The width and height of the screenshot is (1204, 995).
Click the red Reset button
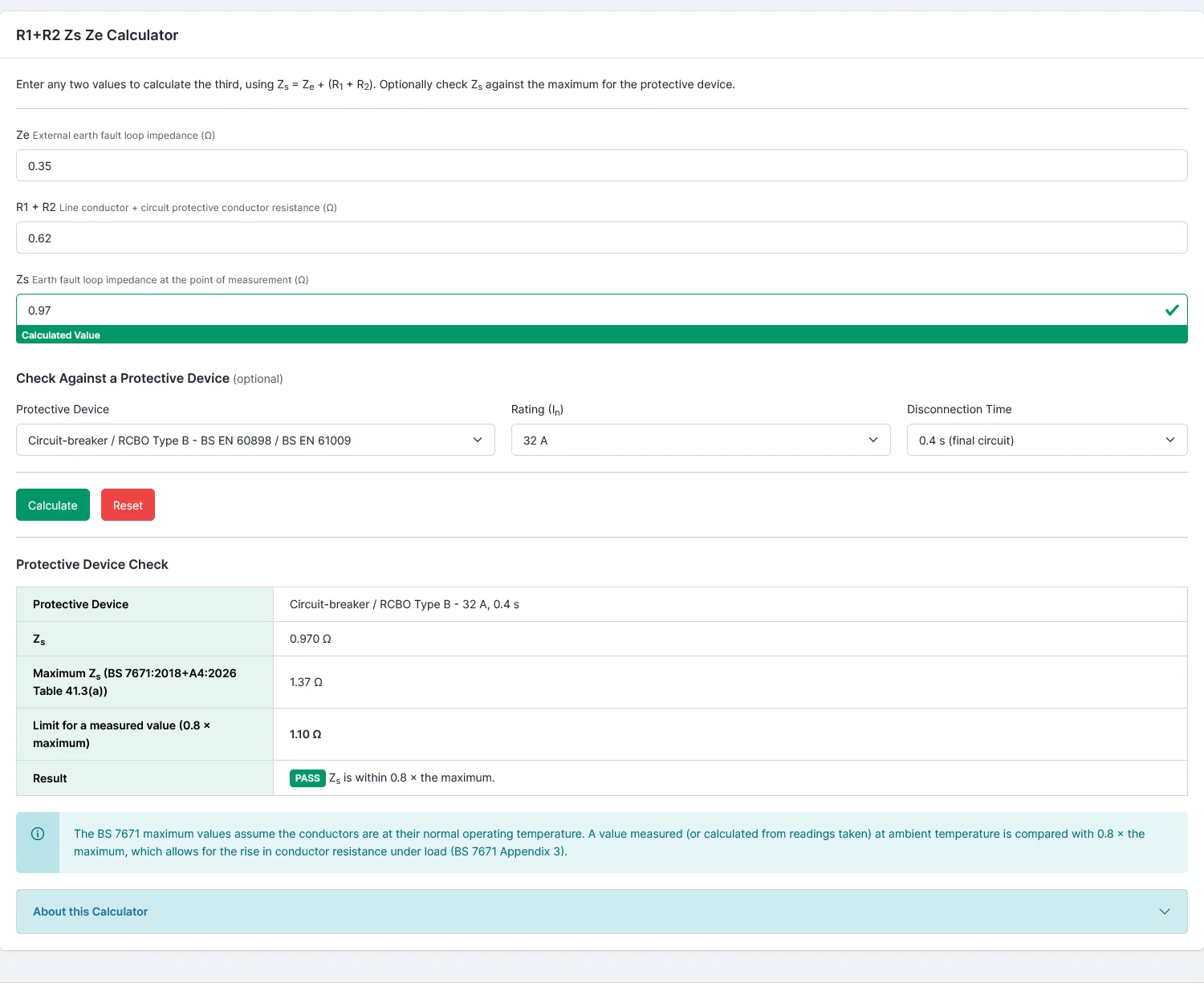pyautogui.click(x=128, y=505)
